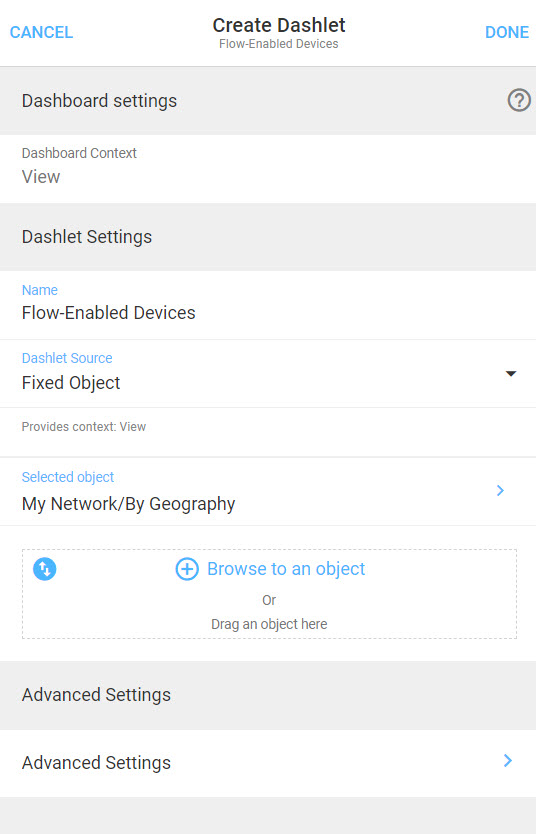
Task: Click the plus circle browse icon
Action: (x=187, y=569)
